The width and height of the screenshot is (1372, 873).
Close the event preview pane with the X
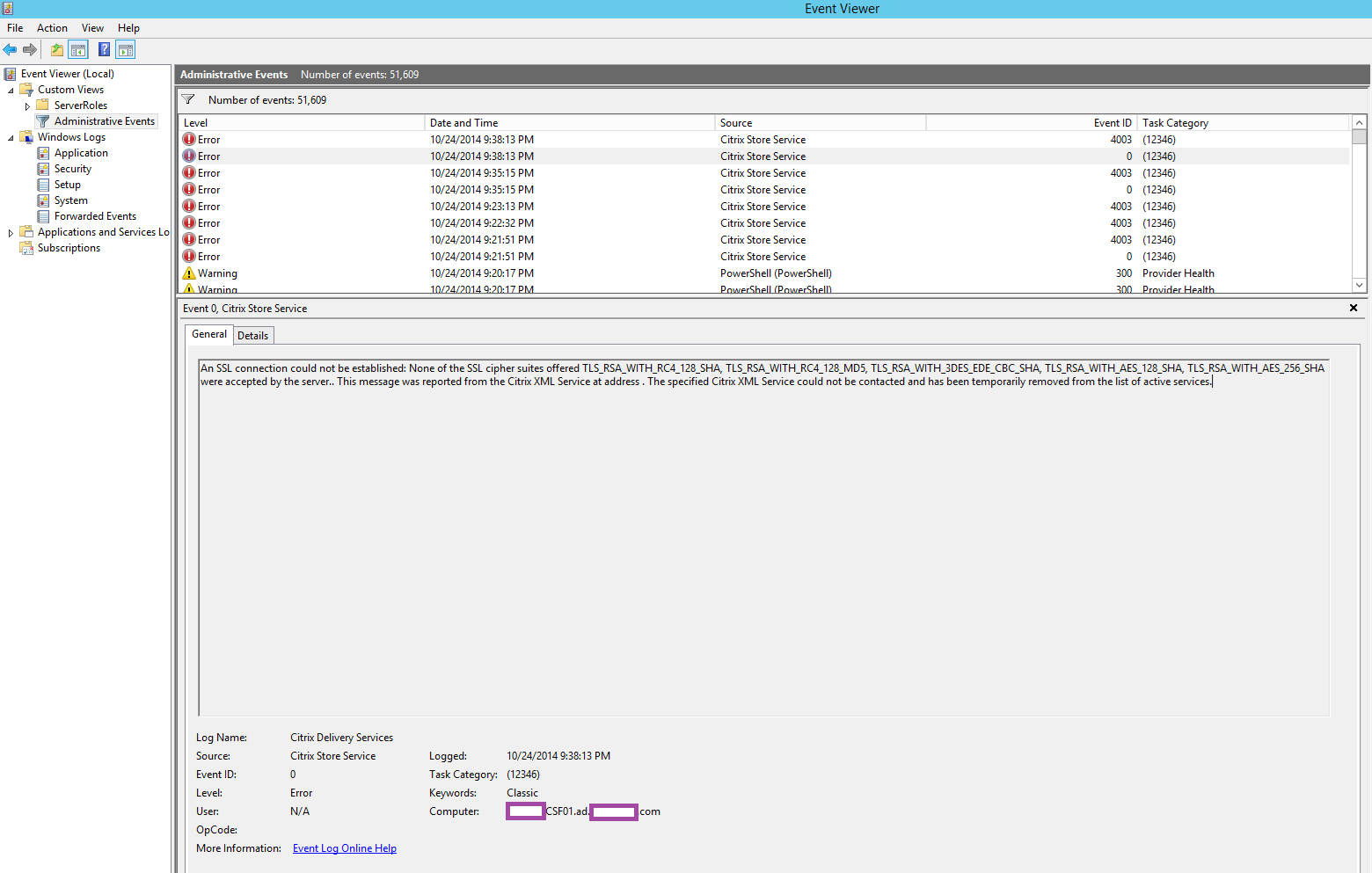pyautogui.click(x=1354, y=308)
